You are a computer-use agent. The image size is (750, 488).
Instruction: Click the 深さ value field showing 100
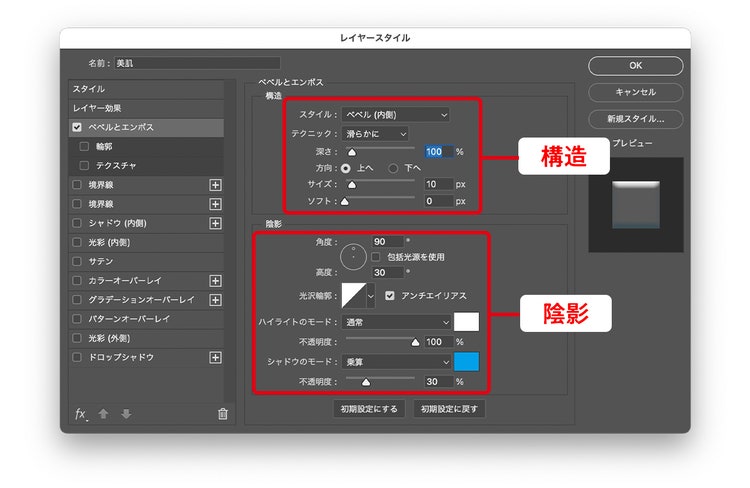[x=439, y=152]
